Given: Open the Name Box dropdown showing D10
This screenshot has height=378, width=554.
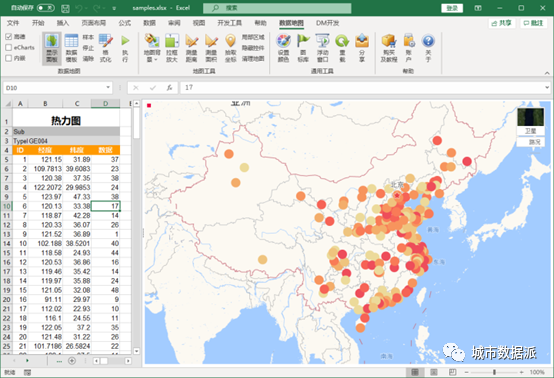Looking at the screenshot, I should tap(108, 87).
